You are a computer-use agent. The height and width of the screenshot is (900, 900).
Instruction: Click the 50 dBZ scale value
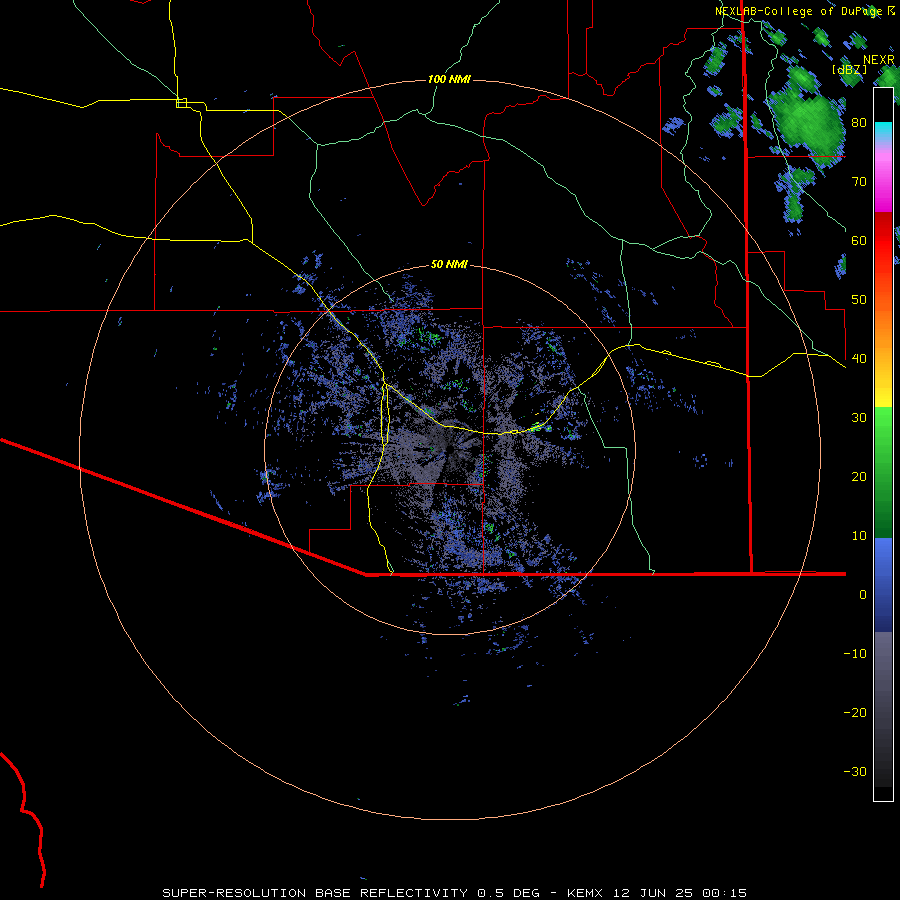click(x=859, y=300)
